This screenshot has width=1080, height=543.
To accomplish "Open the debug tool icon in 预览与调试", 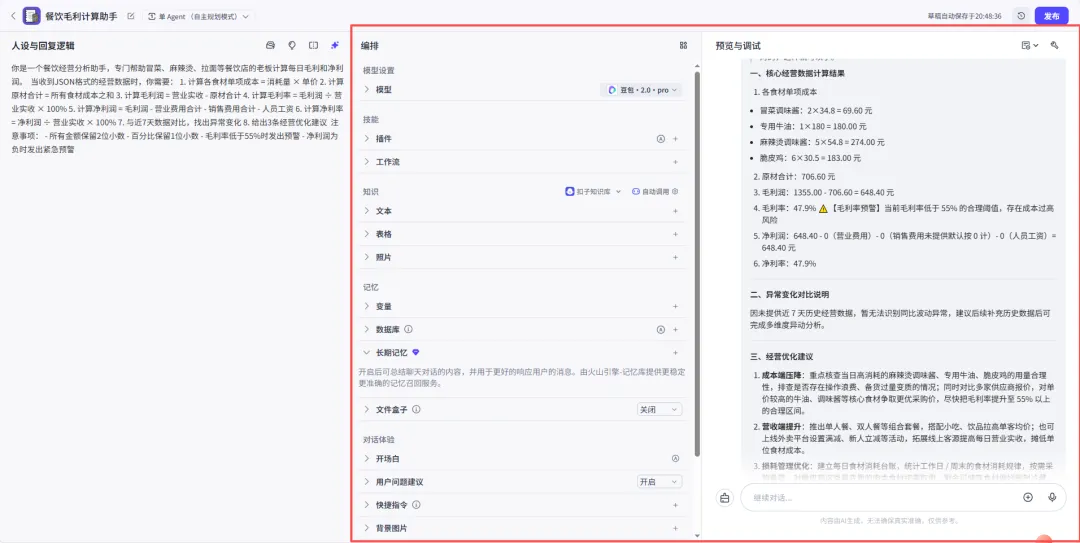I will pyautogui.click(x=1054, y=45).
